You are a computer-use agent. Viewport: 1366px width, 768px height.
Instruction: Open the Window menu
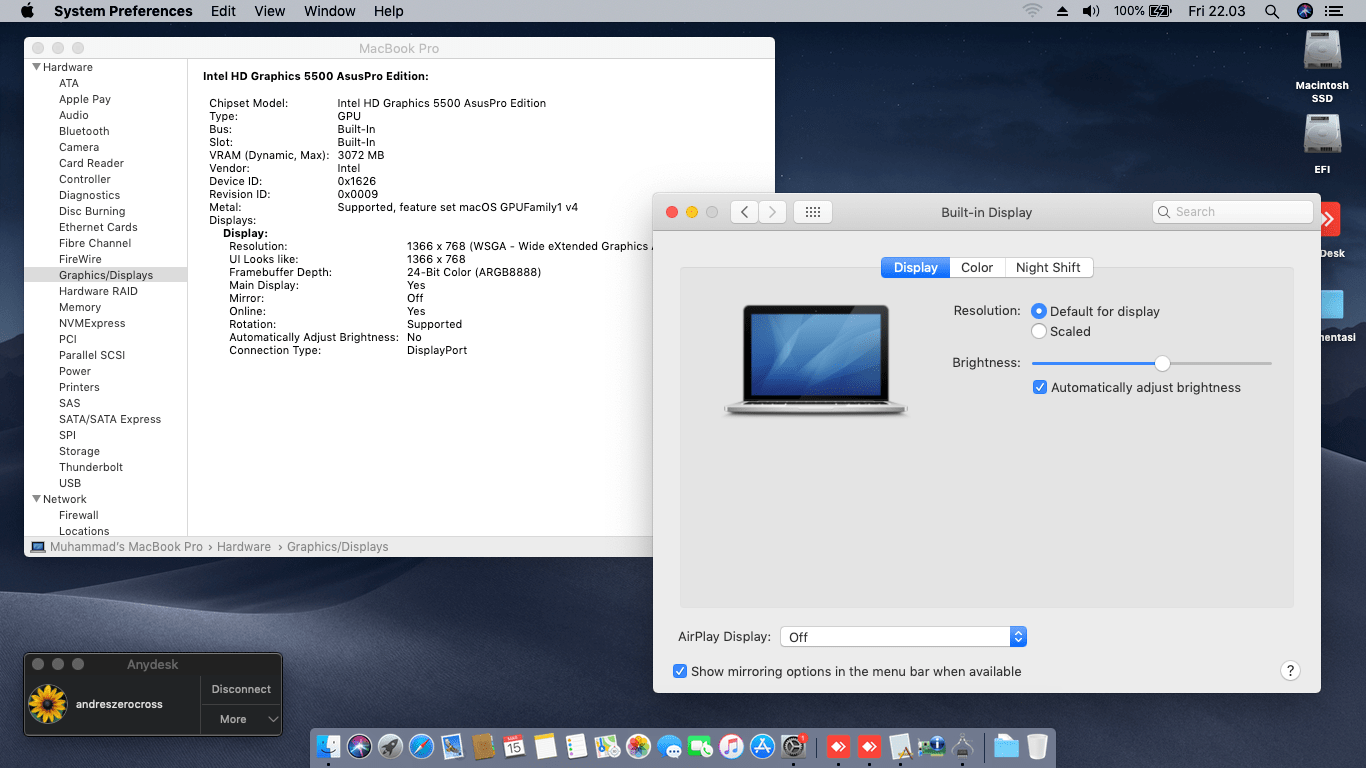pos(330,11)
